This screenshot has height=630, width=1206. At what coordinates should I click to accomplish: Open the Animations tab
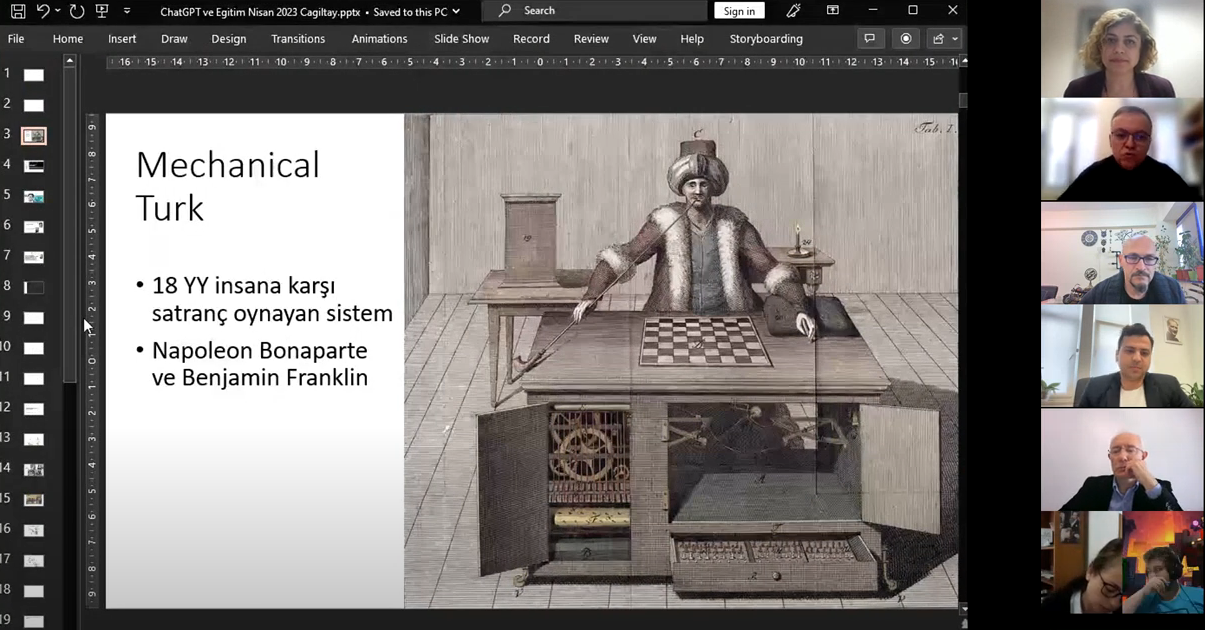click(x=379, y=39)
